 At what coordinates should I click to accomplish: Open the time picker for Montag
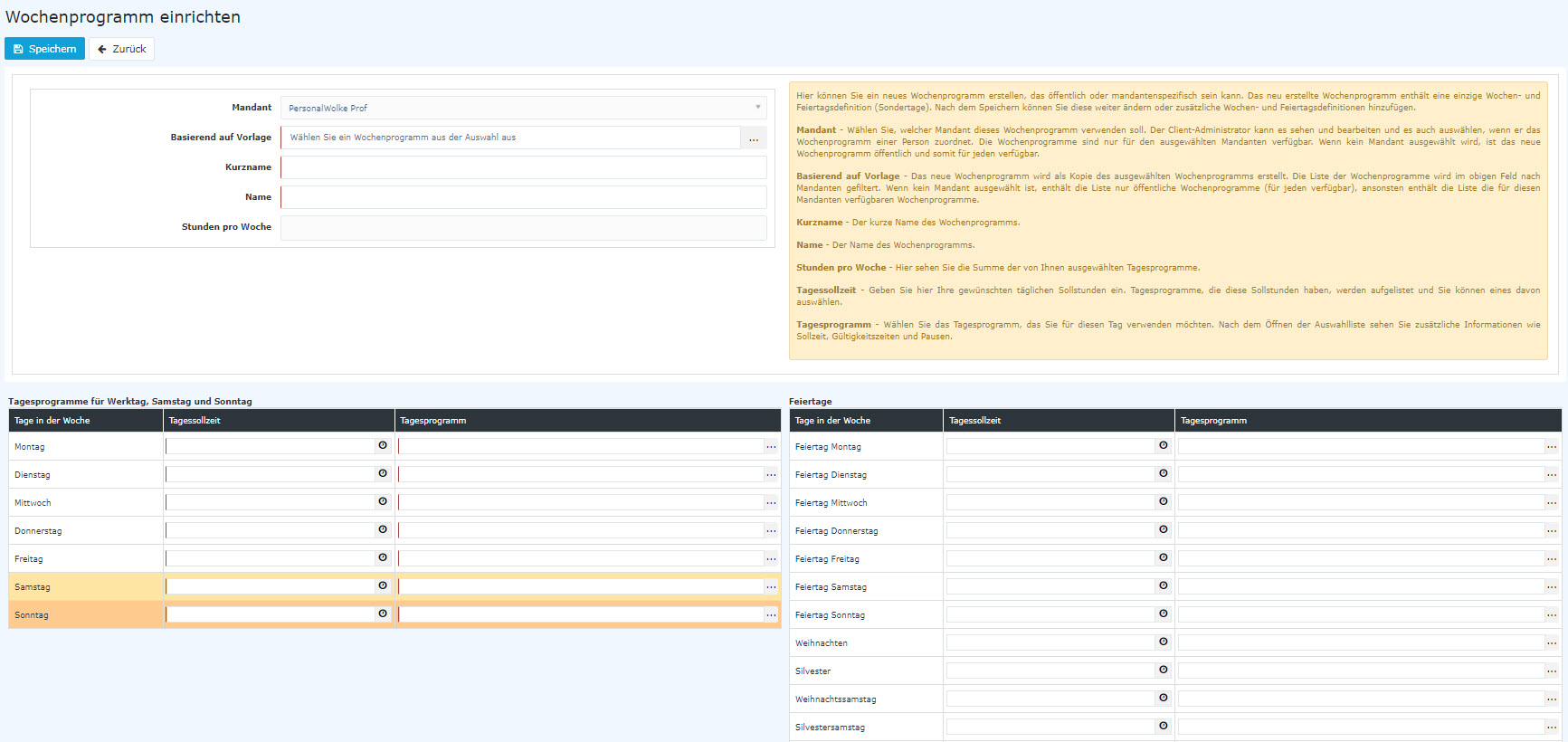[x=383, y=446]
